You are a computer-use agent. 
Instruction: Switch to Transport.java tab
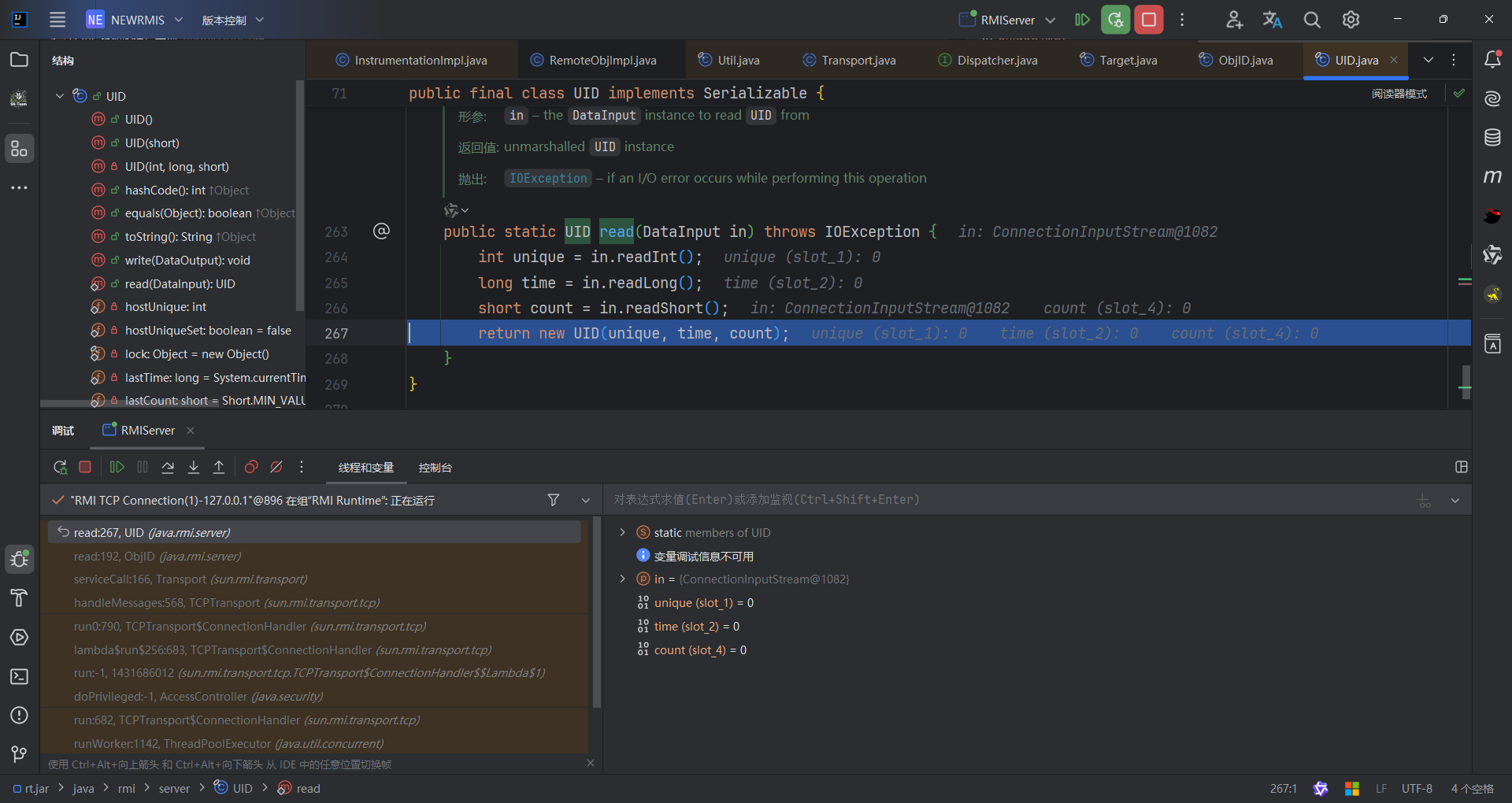849,60
